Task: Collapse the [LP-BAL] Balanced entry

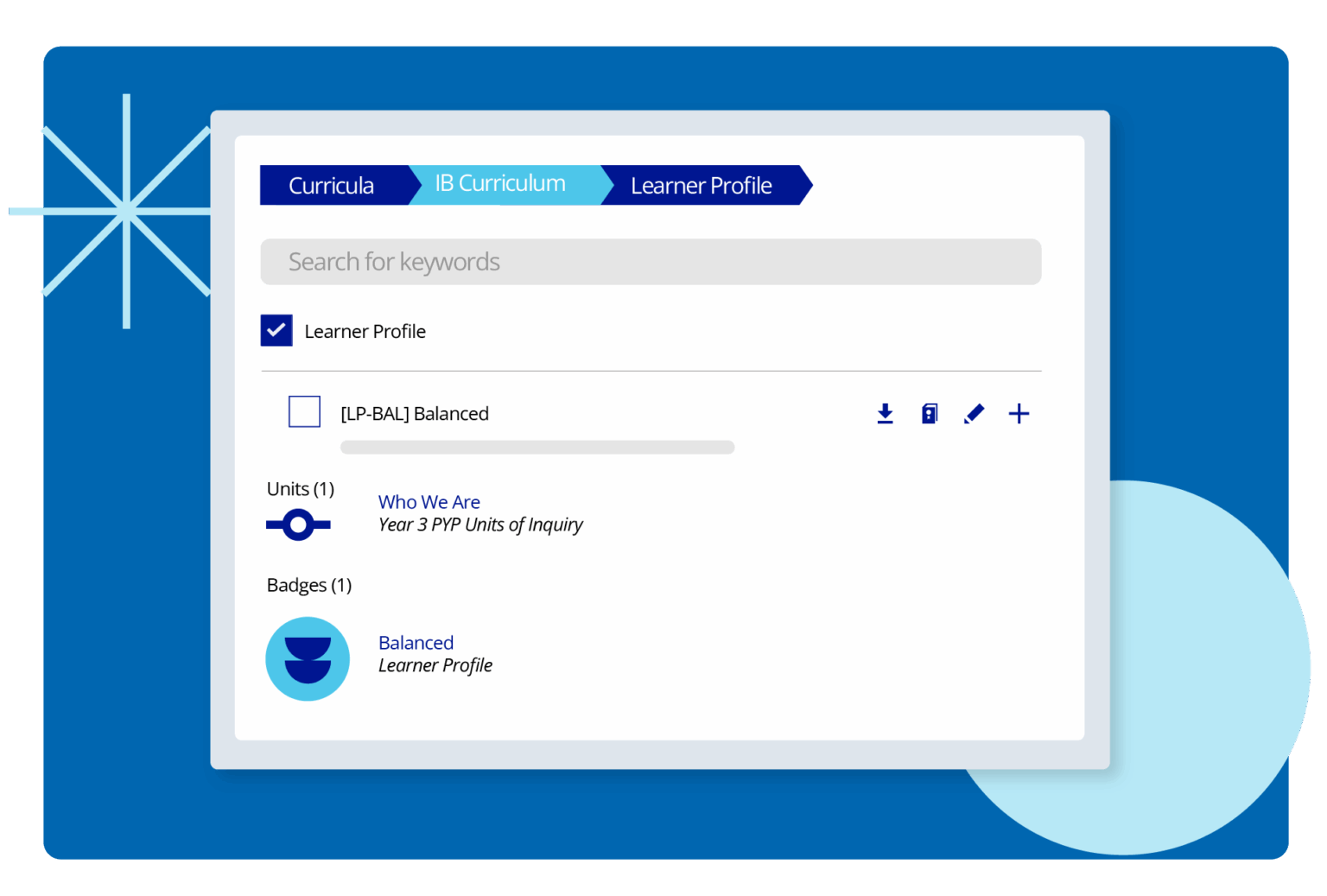Action: point(413,413)
